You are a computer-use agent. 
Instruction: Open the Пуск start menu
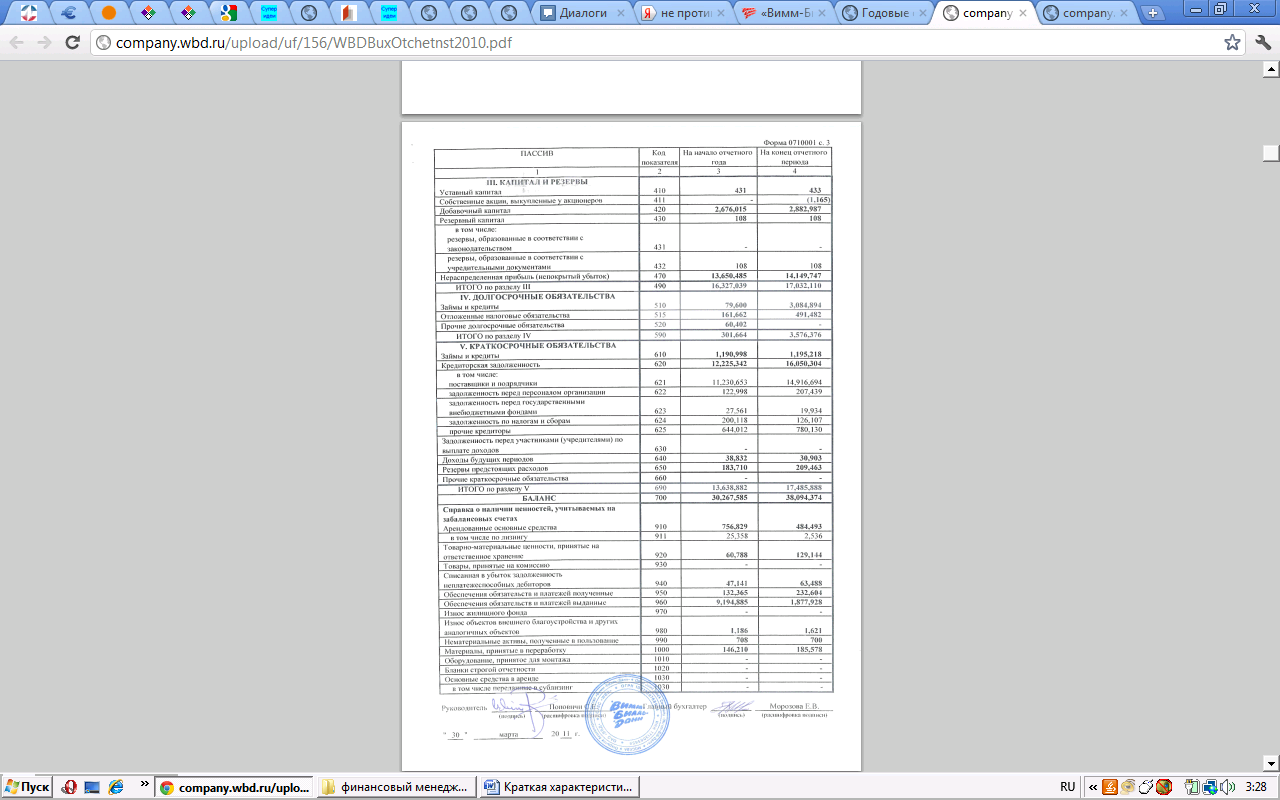[27, 787]
